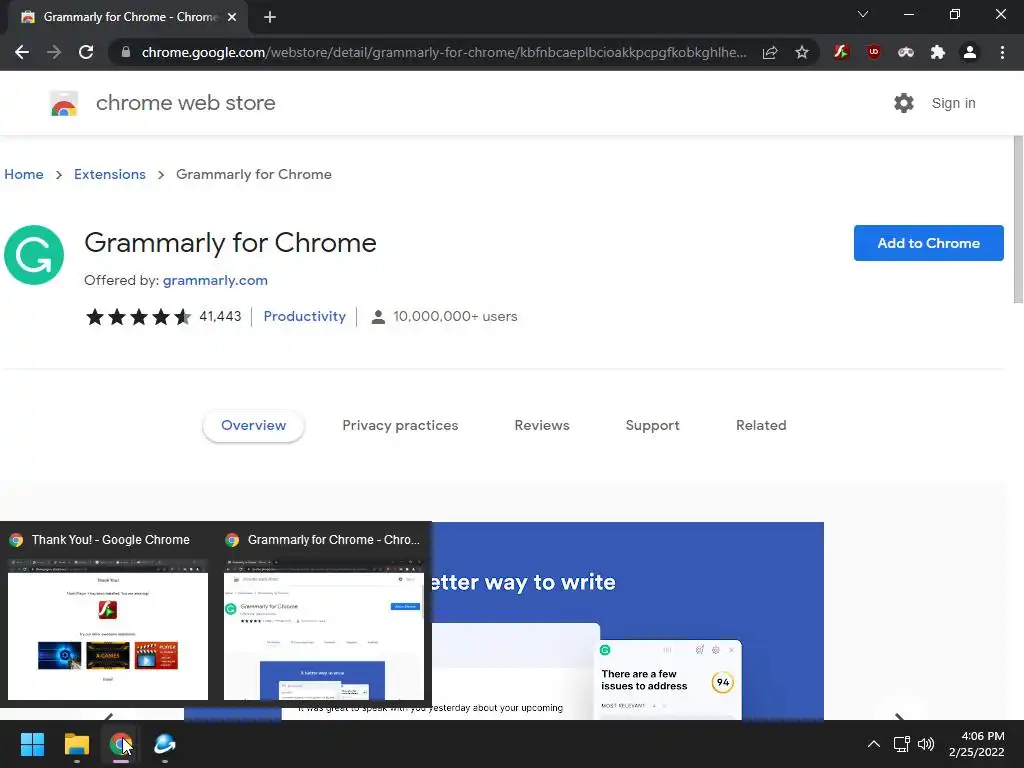Click the address bar URL
This screenshot has height=768, width=1024.
443,52
